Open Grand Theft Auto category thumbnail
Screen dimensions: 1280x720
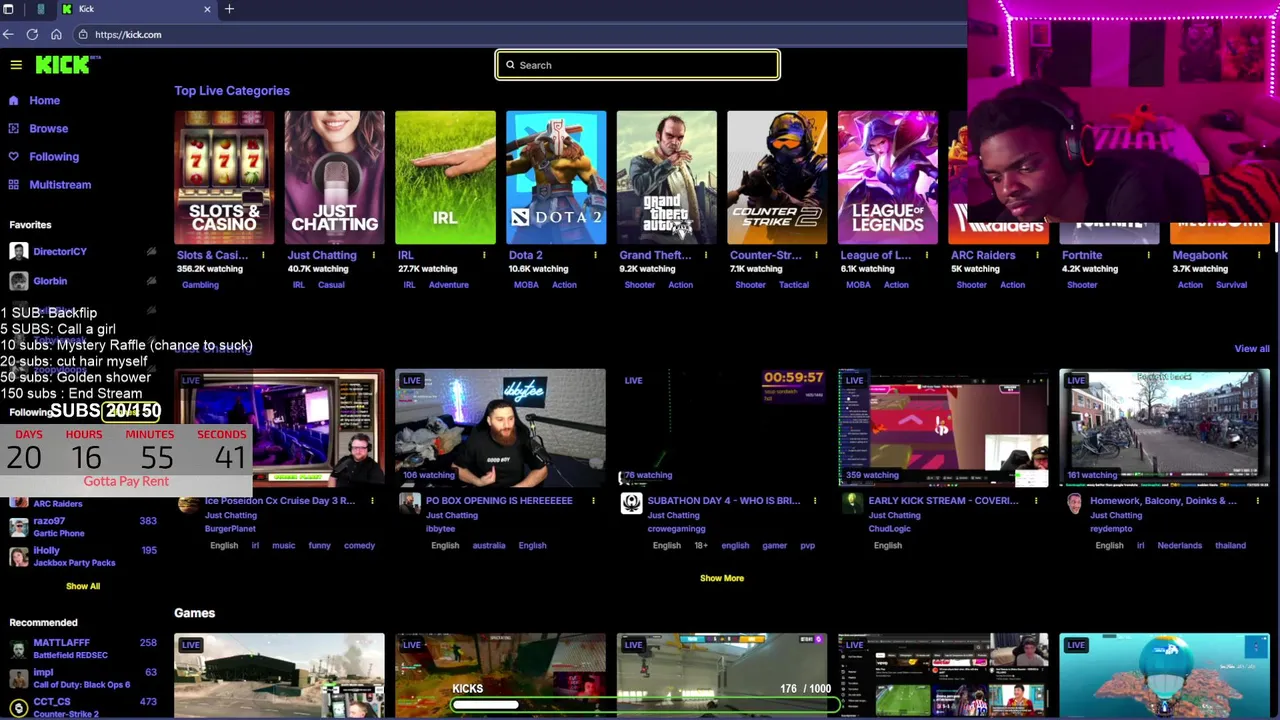pos(666,177)
